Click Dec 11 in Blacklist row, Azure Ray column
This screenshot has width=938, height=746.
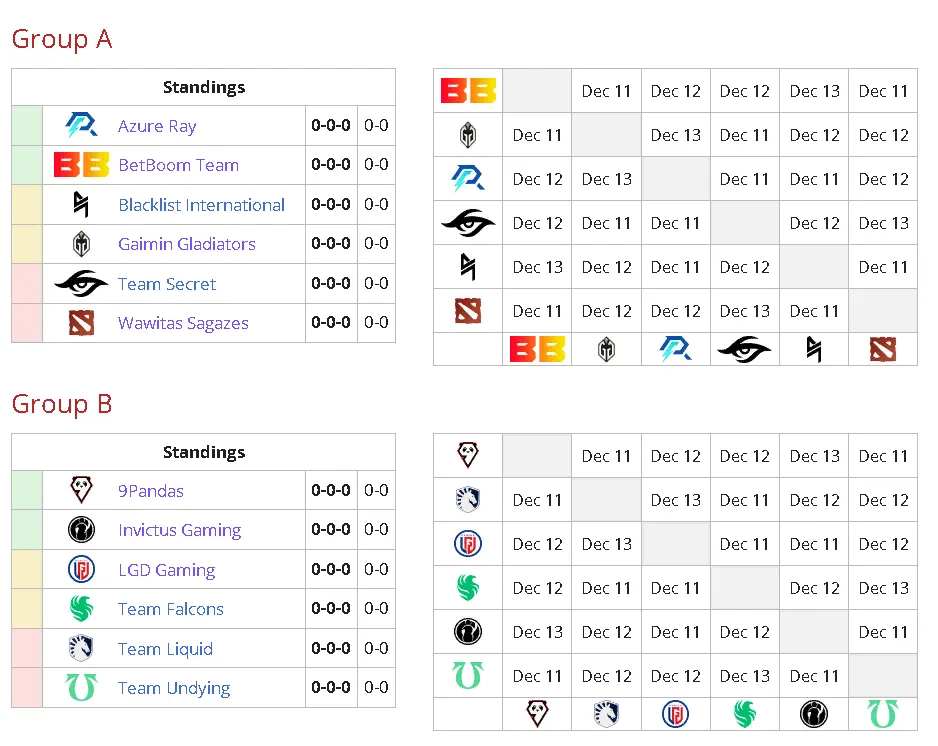tap(675, 267)
